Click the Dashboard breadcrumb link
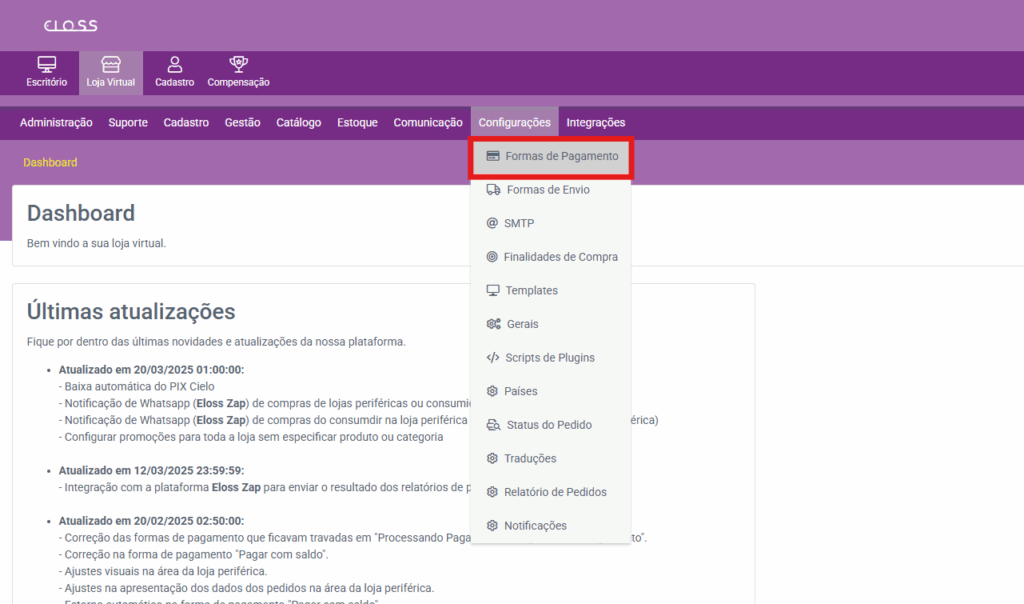This screenshot has height=604, width=1024. point(50,162)
